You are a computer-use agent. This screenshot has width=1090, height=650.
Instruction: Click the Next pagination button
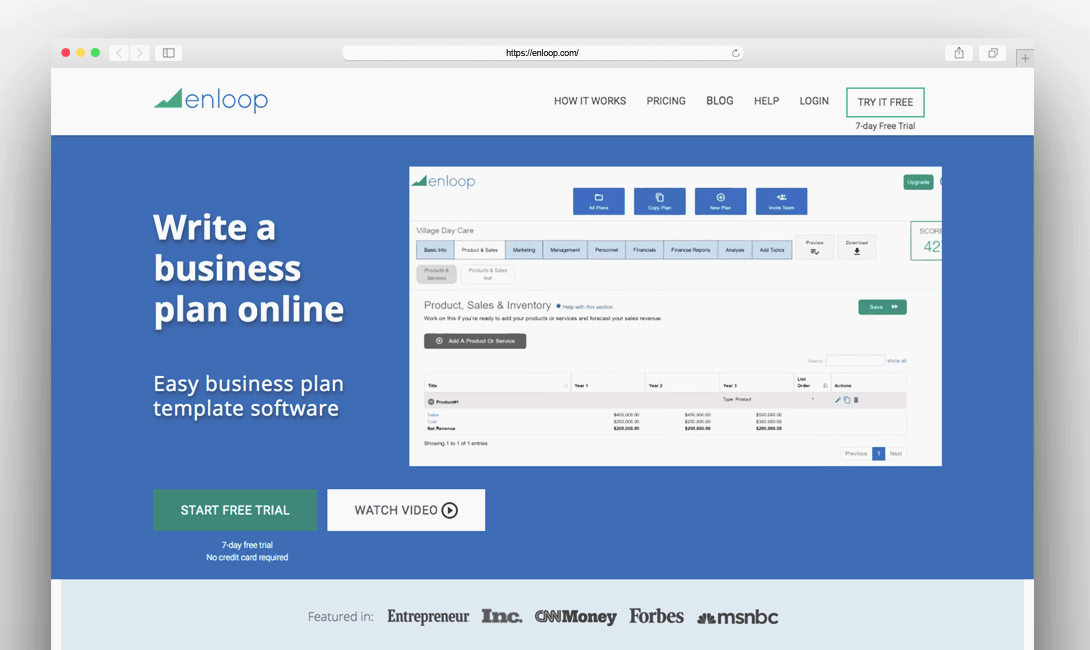pos(896,453)
